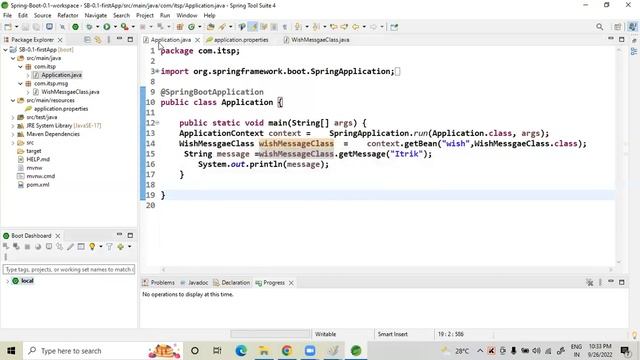Viewport: 640px width, 360px height.
Task: Click Boot Dashboard pencil edit icon
Action: tap(70, 247)
